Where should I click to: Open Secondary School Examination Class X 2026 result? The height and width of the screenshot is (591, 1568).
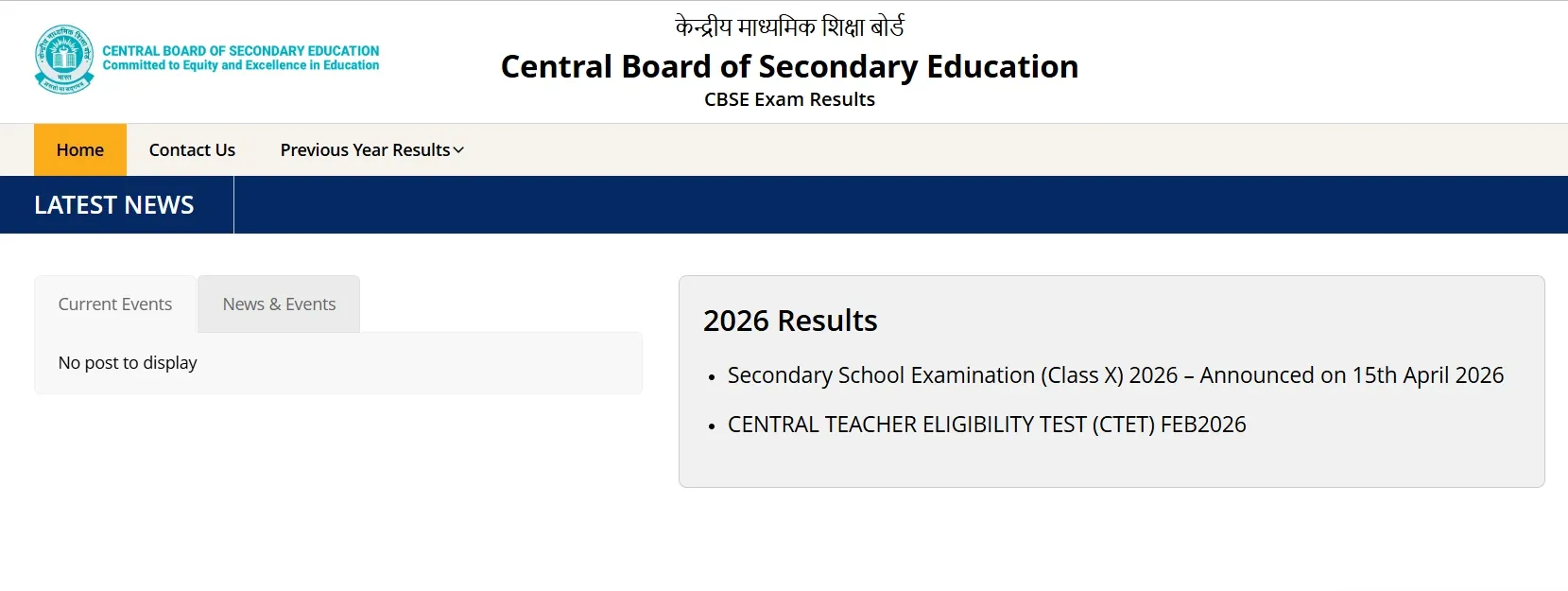[1114, 374]
